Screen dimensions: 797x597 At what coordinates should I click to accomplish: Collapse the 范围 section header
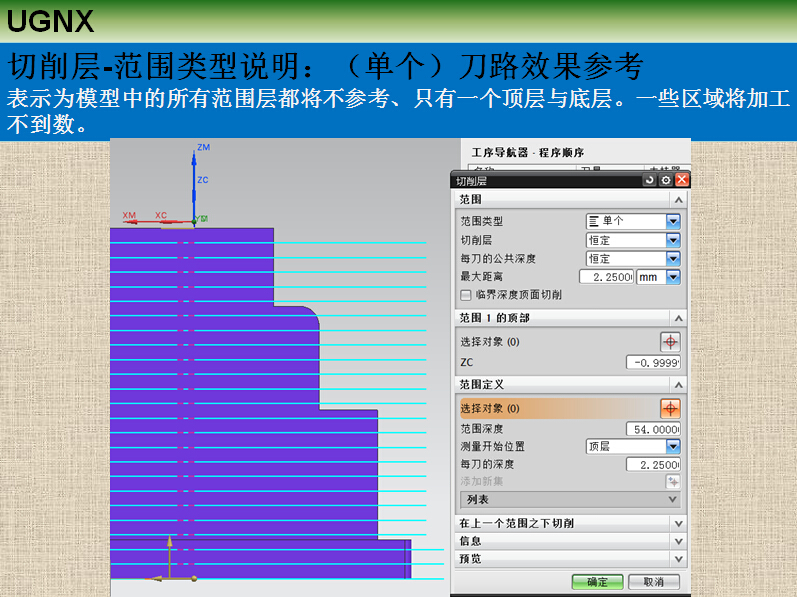pos(570,200)
